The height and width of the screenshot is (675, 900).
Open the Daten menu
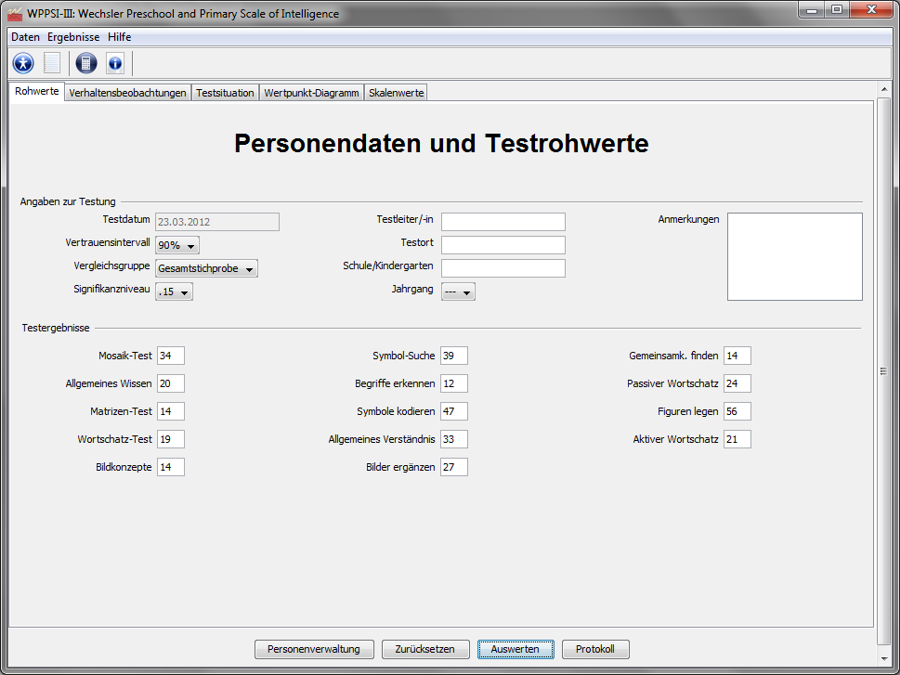point(25,37)
